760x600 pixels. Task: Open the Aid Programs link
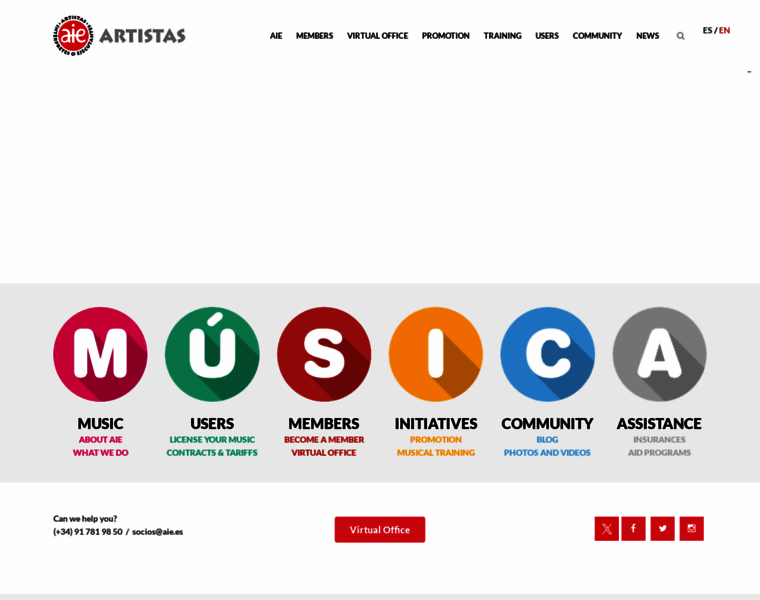659,453
